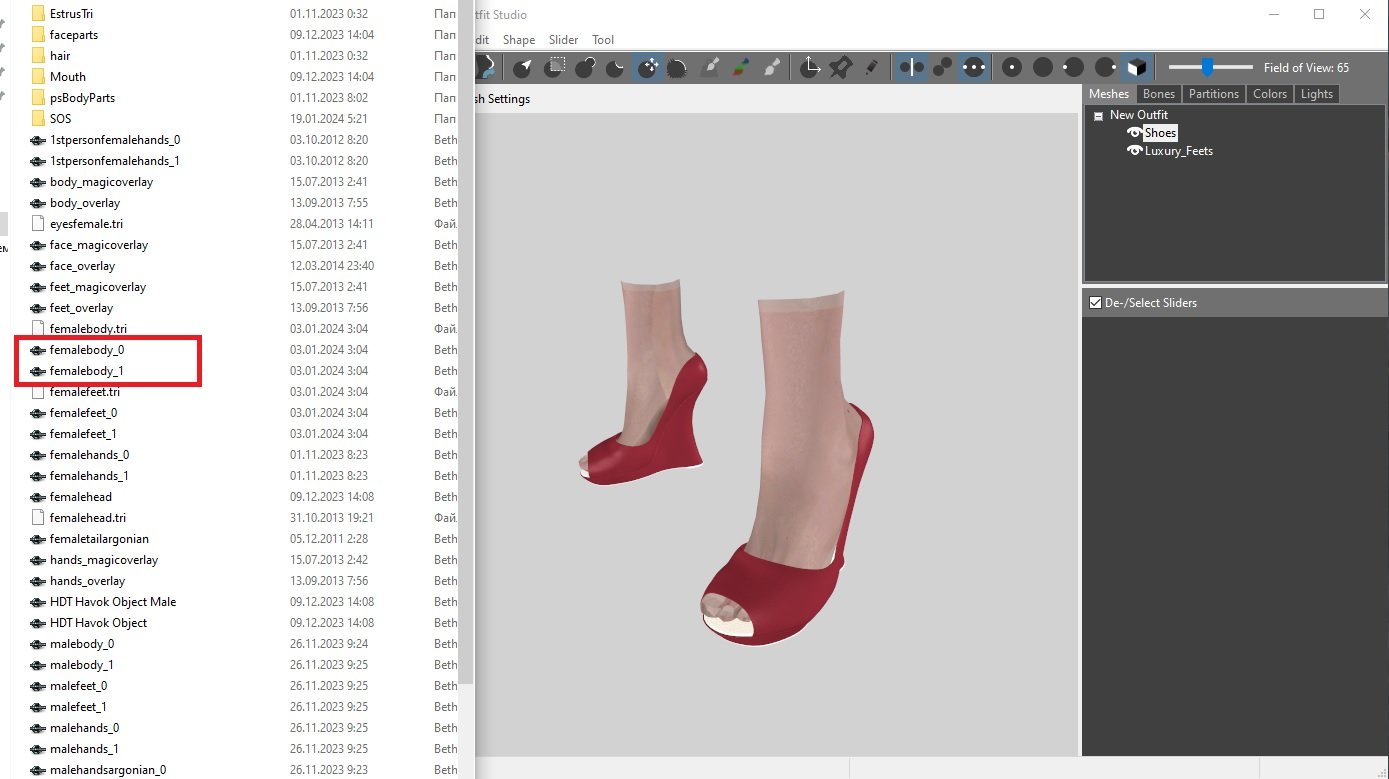
Task: Open the Slider menu
Action: [563, 40]
